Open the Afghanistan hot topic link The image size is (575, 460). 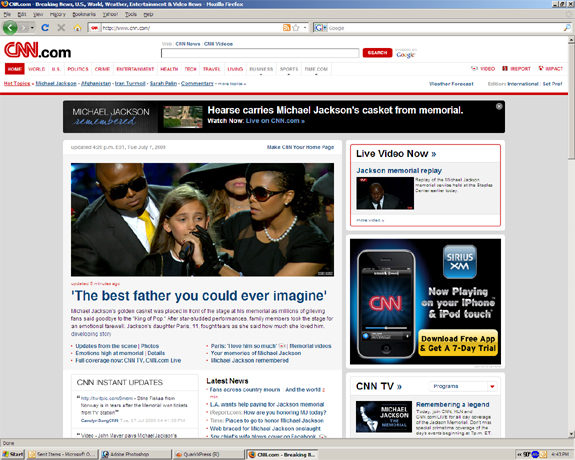point(96,84)
